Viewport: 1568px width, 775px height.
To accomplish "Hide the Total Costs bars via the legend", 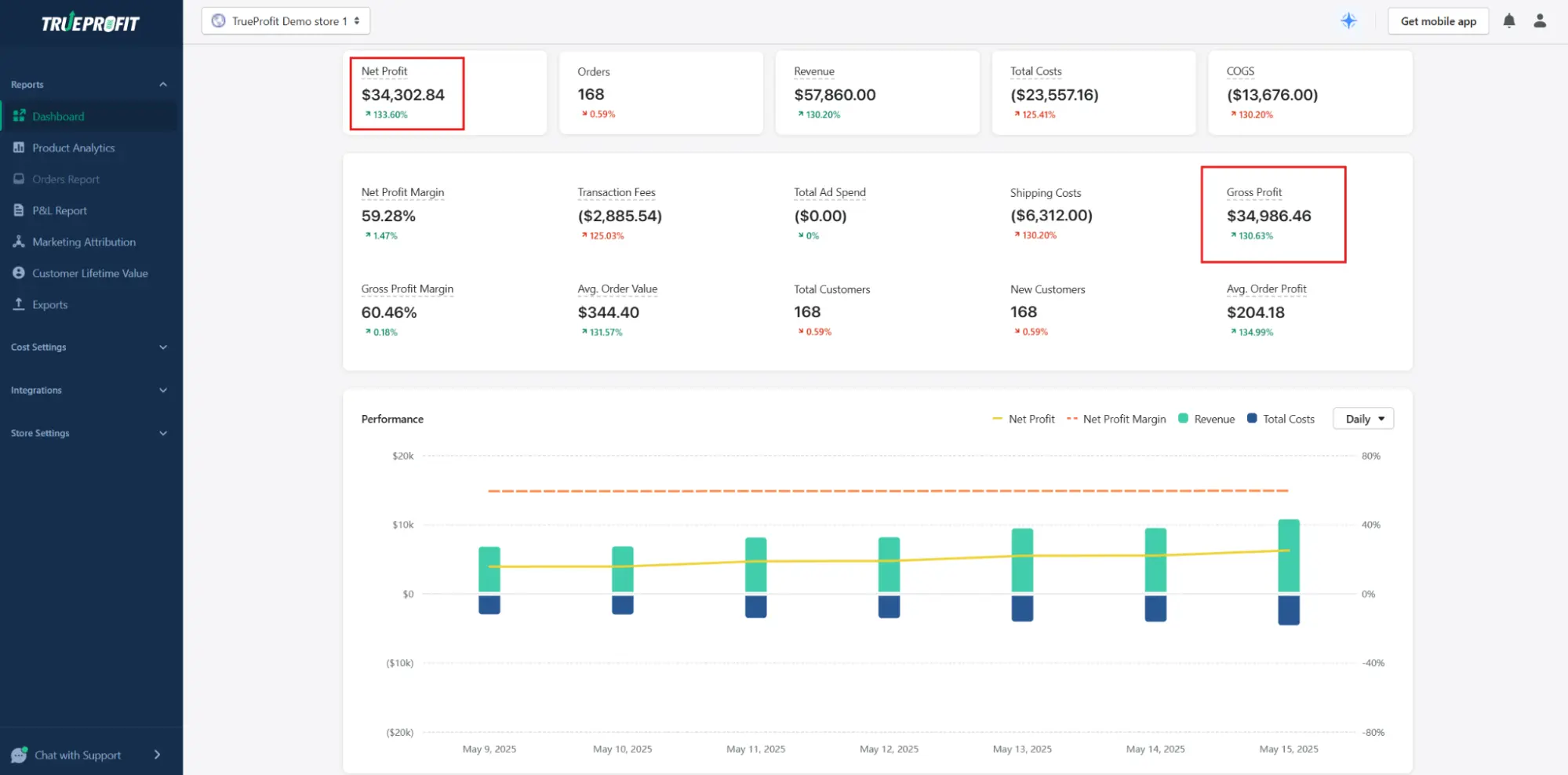I will [1282, 418].
